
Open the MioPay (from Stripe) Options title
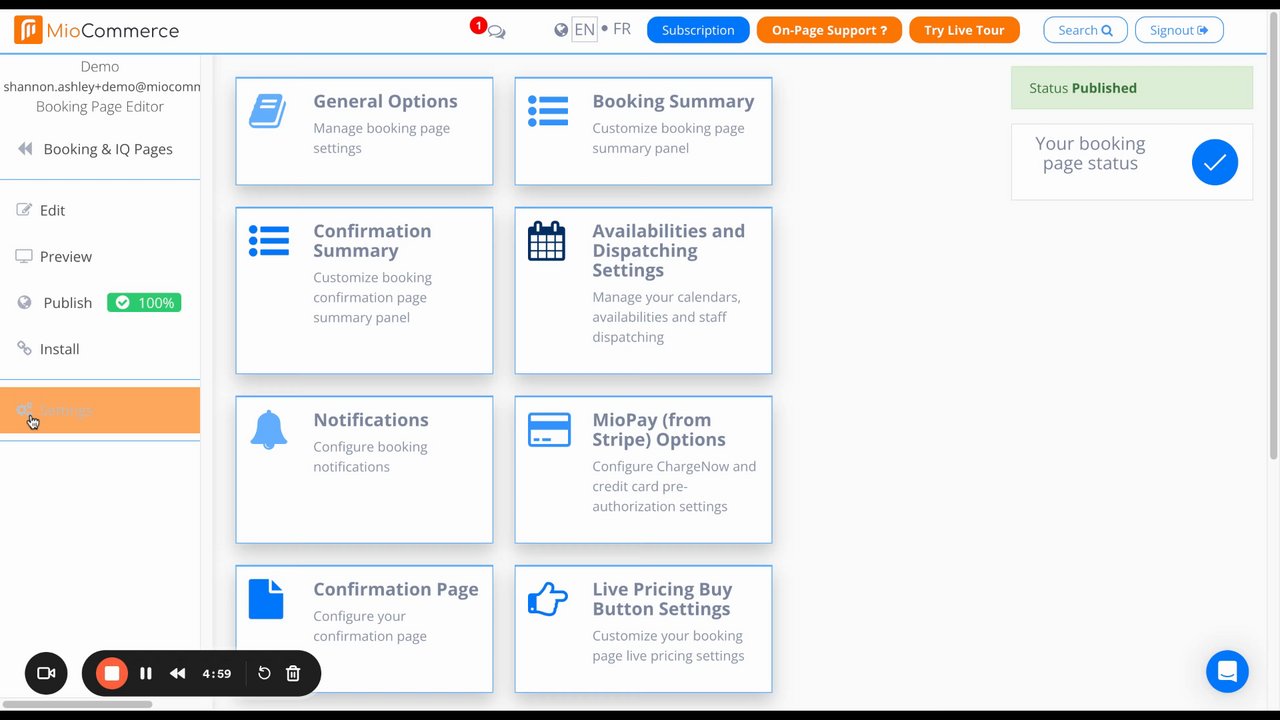pyautogui.click(x=659, y=430)
